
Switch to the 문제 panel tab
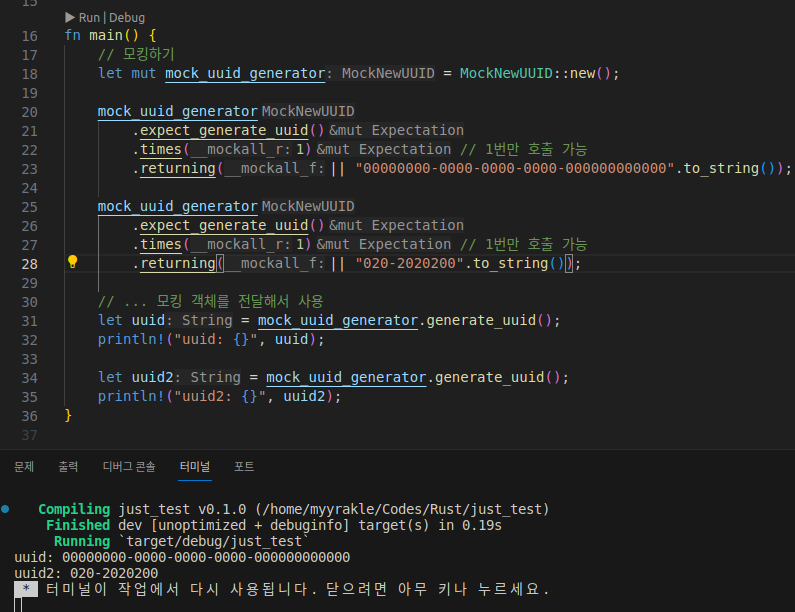click(24, 466)
